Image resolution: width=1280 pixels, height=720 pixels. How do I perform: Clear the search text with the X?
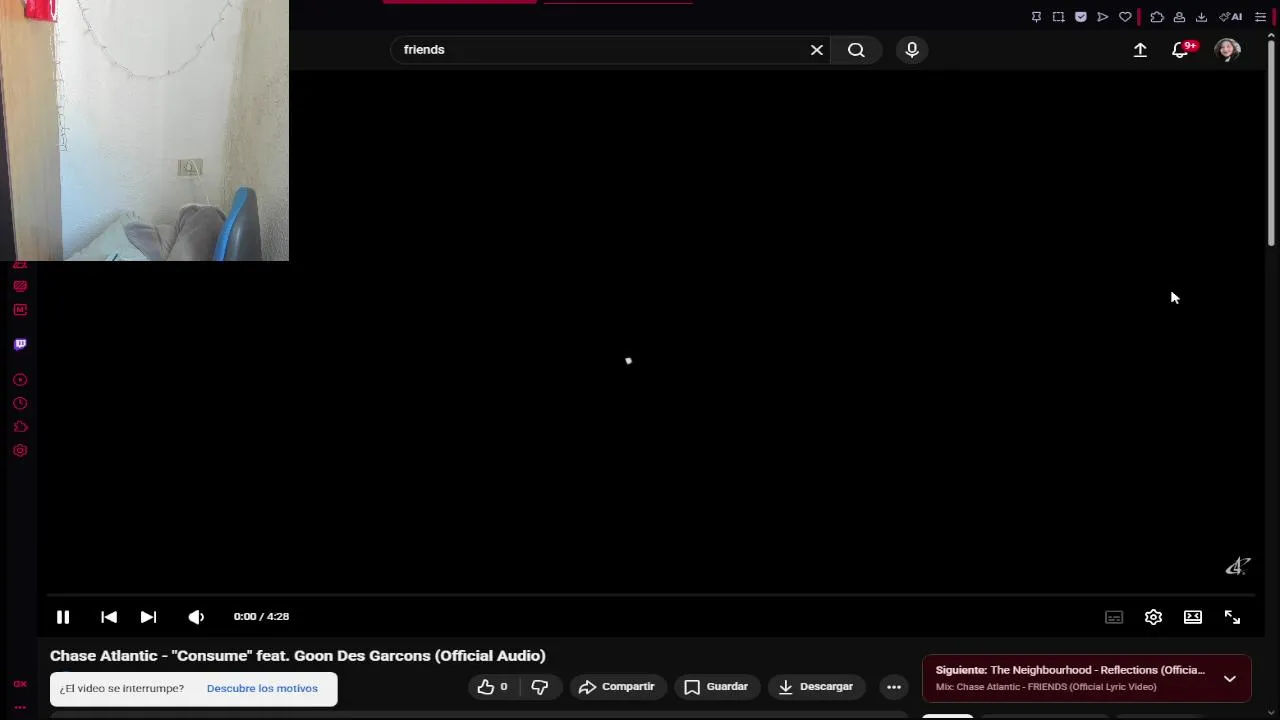(817, 50)
